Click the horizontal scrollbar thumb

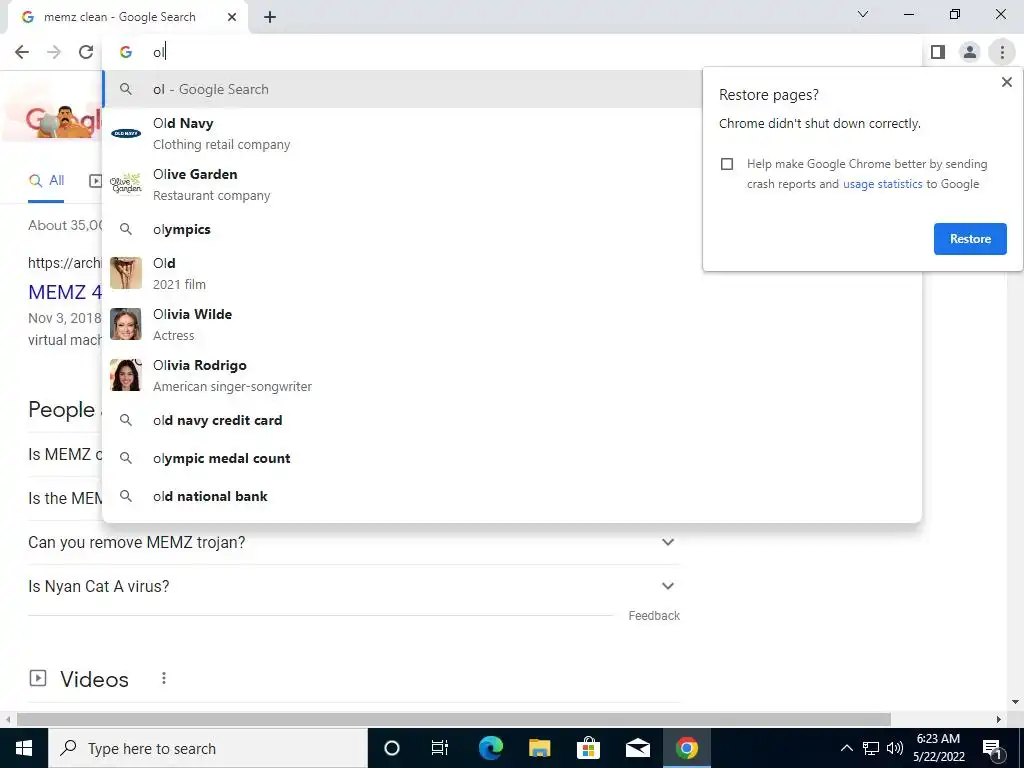[x=454, y=719]
